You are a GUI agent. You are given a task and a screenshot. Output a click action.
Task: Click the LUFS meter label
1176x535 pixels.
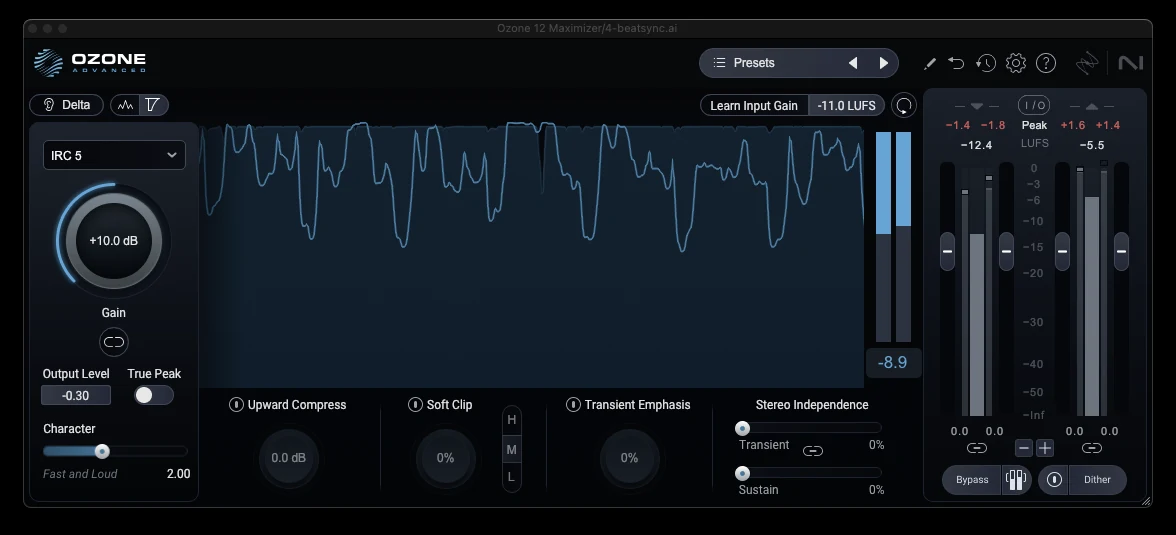(1034, 143)
